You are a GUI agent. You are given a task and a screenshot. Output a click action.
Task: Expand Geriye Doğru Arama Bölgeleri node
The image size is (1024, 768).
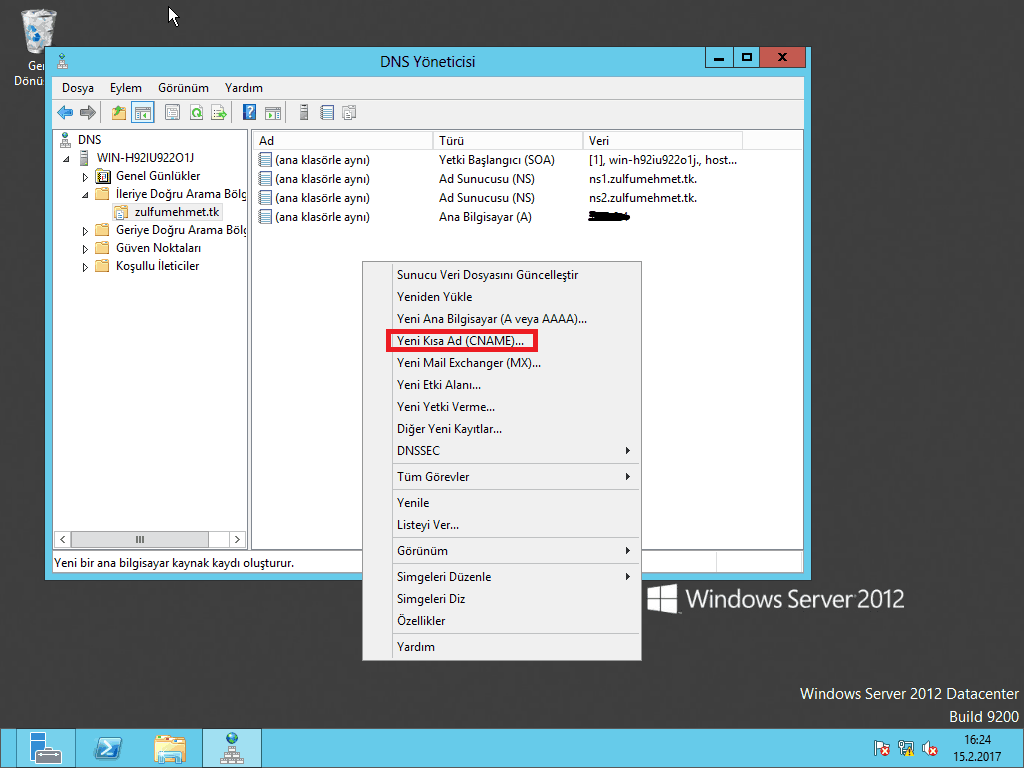(85, 231)
